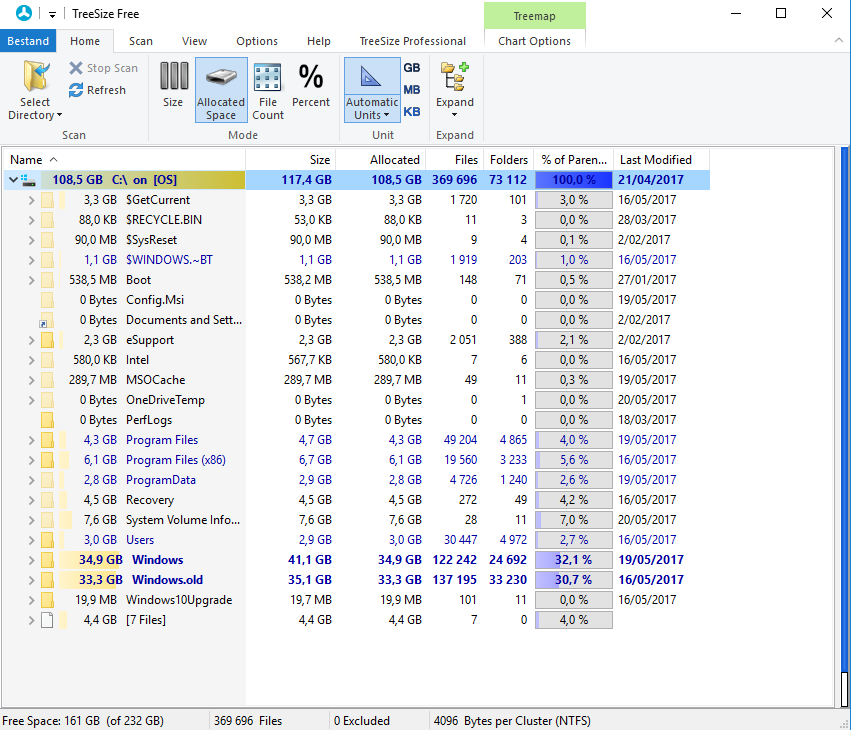Click the 100,0 % root percent bar

pos(574,180)
